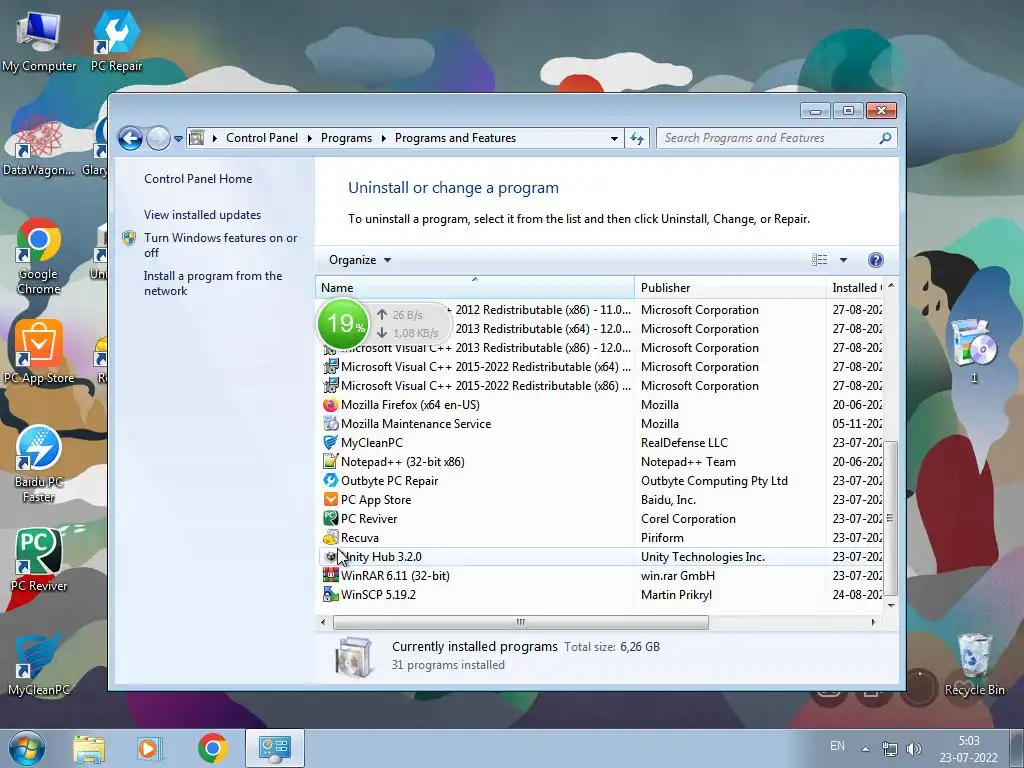Viewport: 1024px width, 768px height.
Task: Select Mozilla Maintenance Service icon
Action: [331, 423]
